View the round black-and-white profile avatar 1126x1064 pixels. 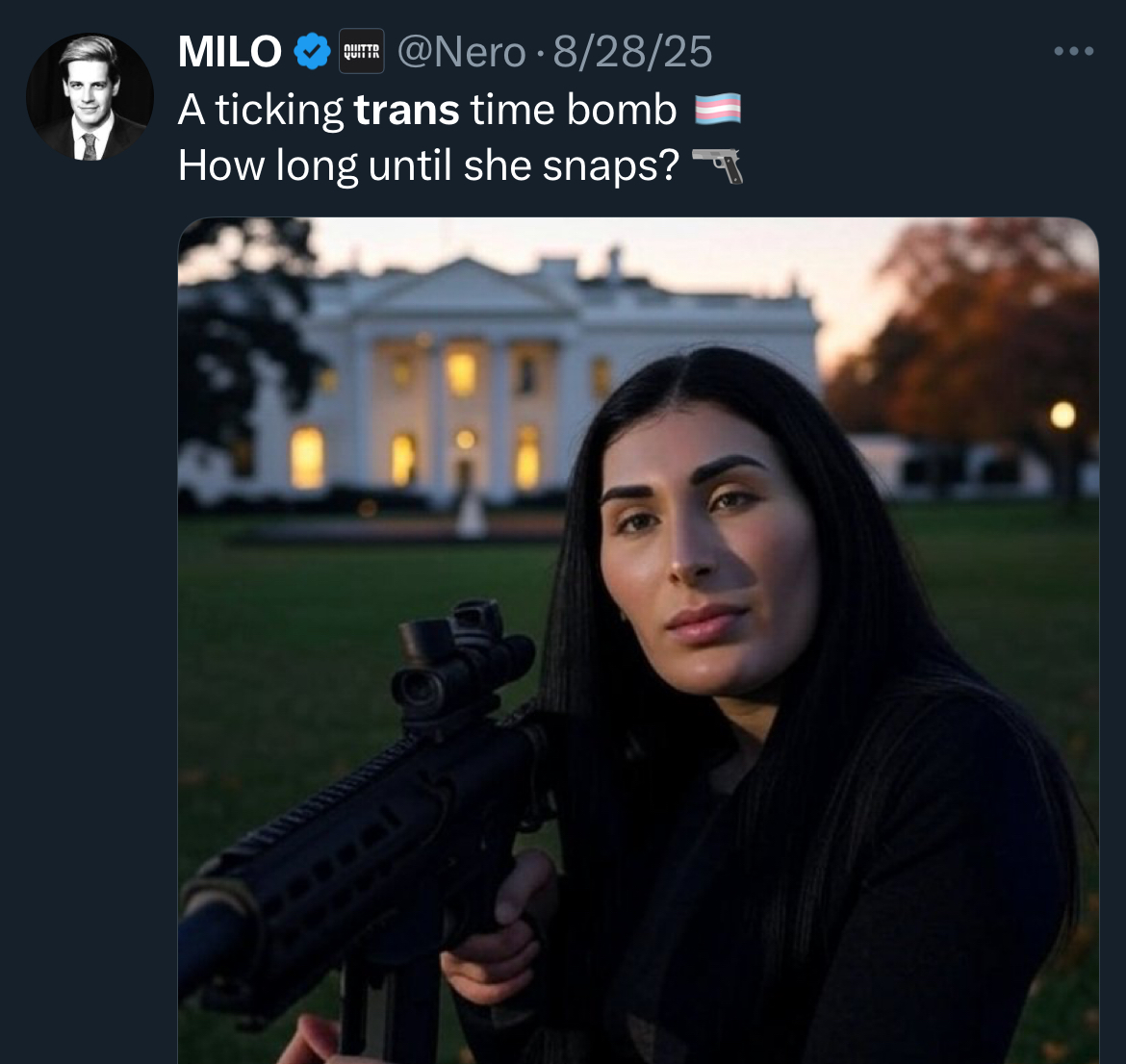[x=90, y=97]
